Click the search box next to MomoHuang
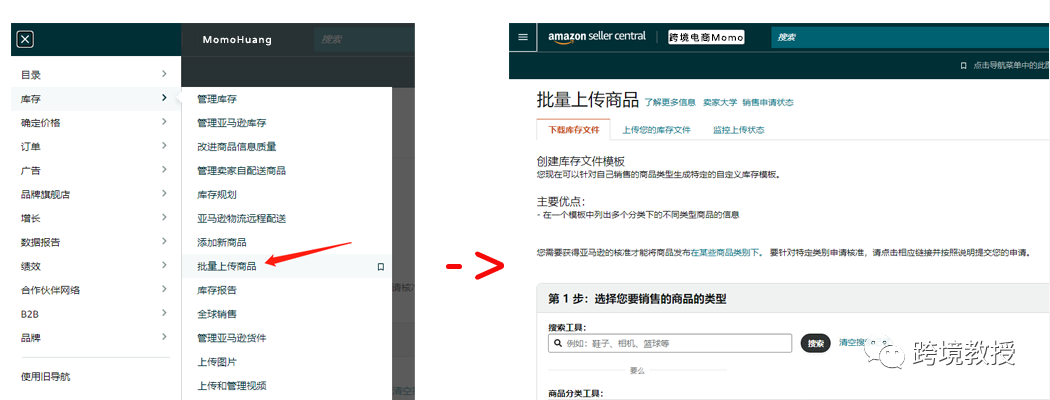The image size is (1050, 400). pos(364,40)
